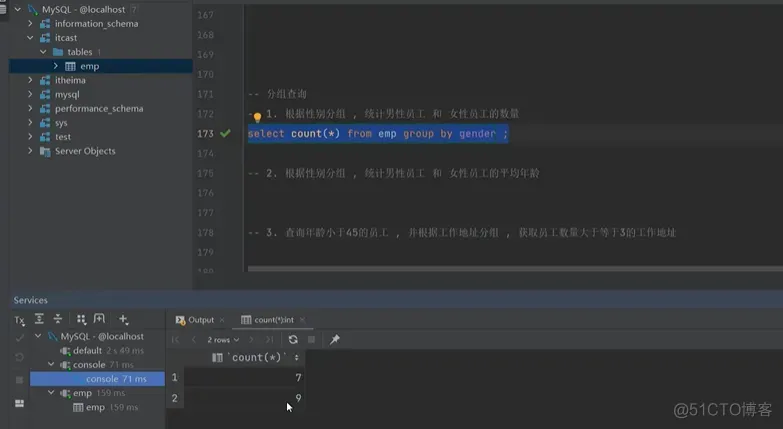Close the Output tab
This screenshot has width=783, height=429.
point(222,320)
